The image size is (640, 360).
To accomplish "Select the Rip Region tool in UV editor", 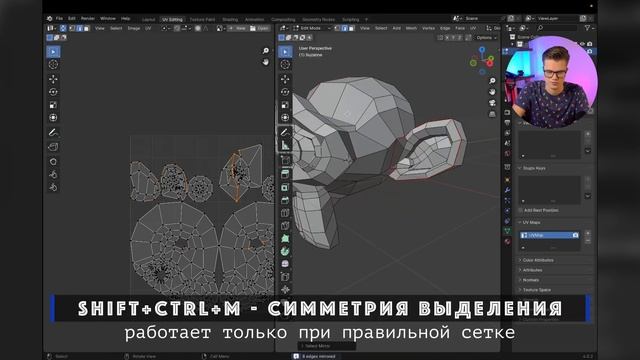I will [x=53, y=147].
